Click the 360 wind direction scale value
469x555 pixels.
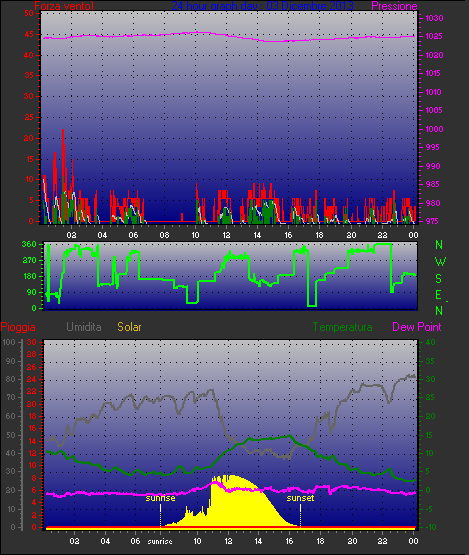pyautogui.click(x=29, y=244)
